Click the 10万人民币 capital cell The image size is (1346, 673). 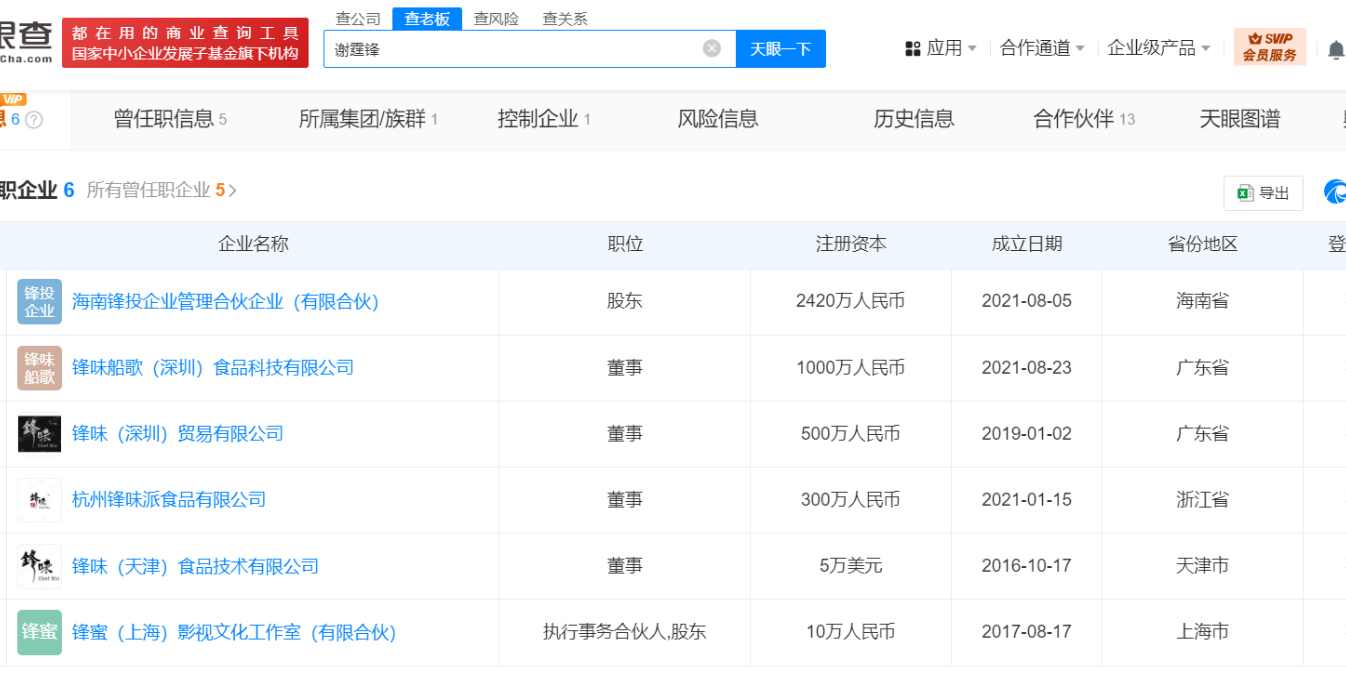coord(851,632)
